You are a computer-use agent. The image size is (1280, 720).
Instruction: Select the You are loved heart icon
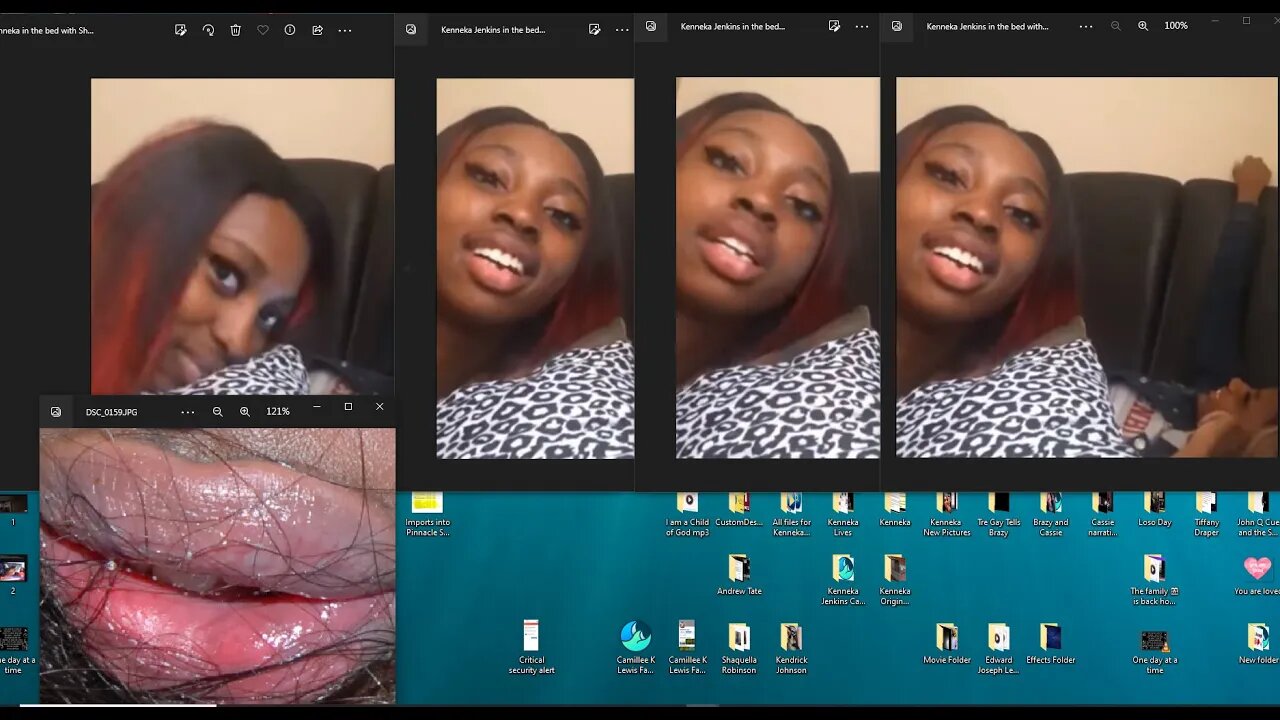click(x=1257, y=575)
